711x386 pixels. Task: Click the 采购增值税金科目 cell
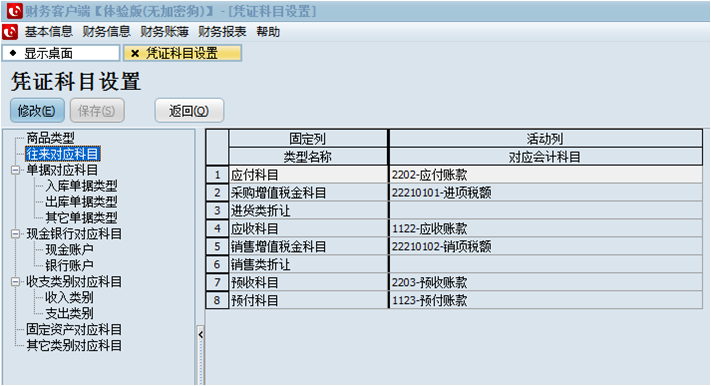coord(308,193)
